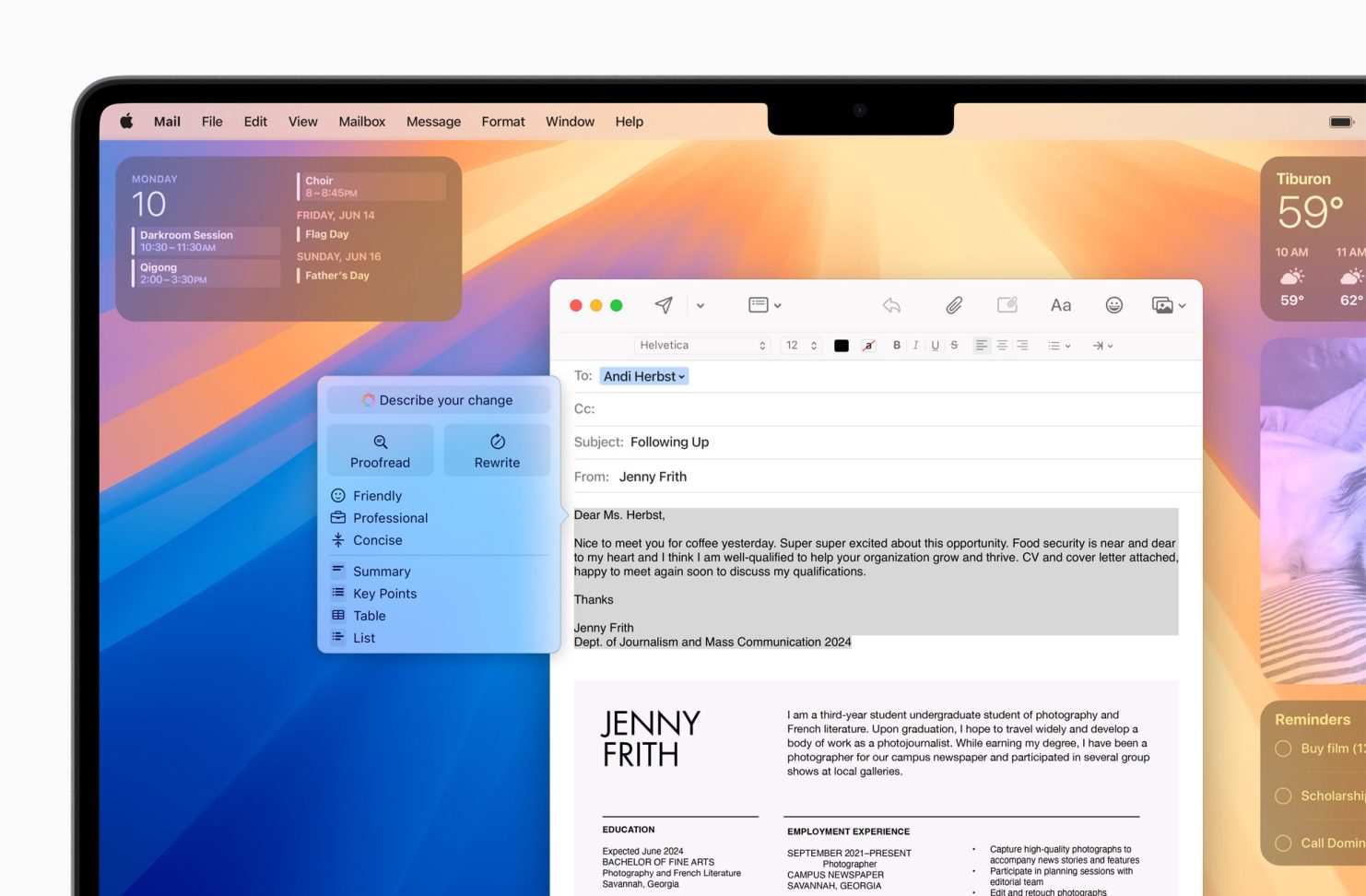Image resolution: width=1366 pixels, height=896 pixels.
Task: Open the Mailbox menu
Action: [361, 122]
